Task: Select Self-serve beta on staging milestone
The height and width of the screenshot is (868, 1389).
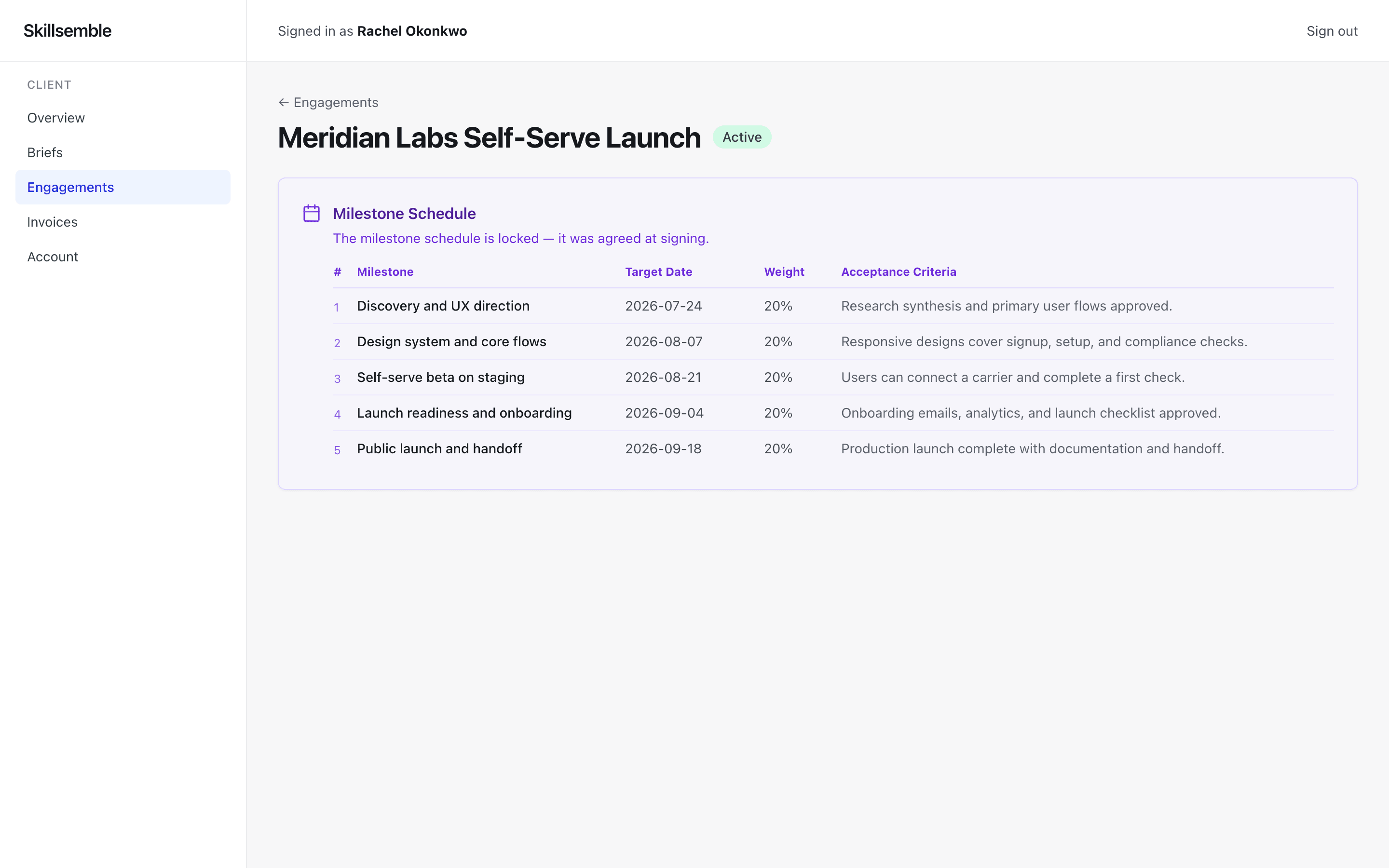Action: click(440, 377)
